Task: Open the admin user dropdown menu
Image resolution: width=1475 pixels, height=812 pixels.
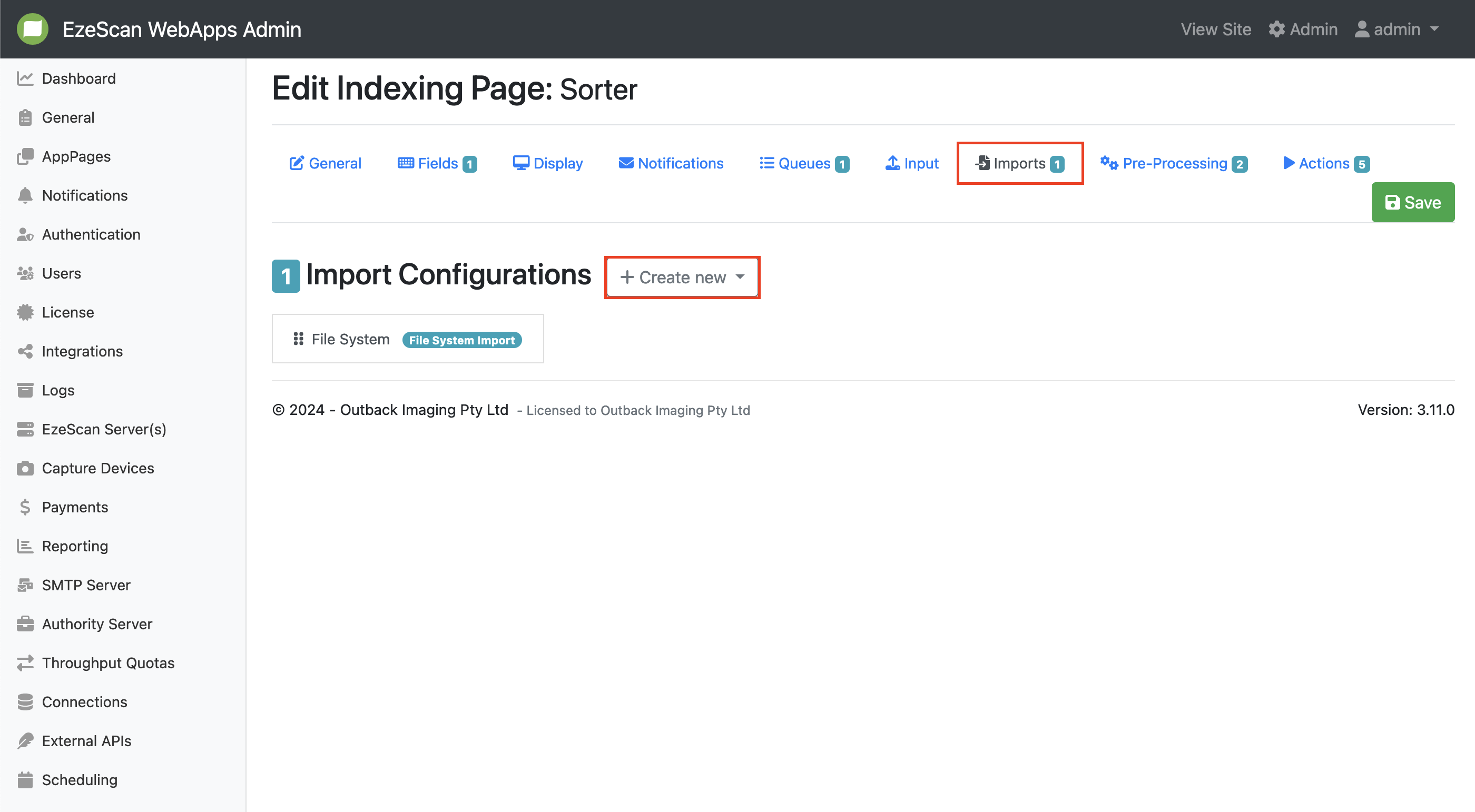Action: (x=1396, y=29)
